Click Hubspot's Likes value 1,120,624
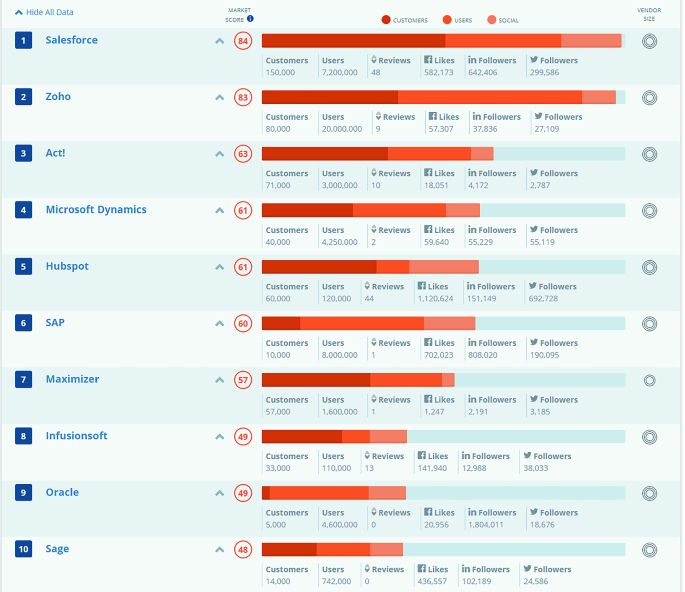Image resolution: width=685 pixels, height=592 pixels. pyautogui.click(x=435, y=298)
